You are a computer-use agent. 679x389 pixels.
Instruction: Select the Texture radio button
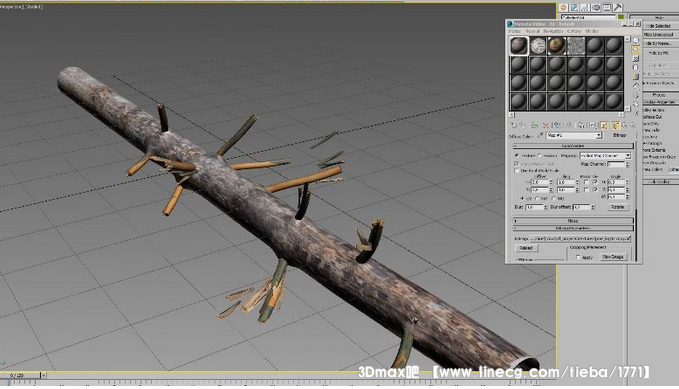517,155
